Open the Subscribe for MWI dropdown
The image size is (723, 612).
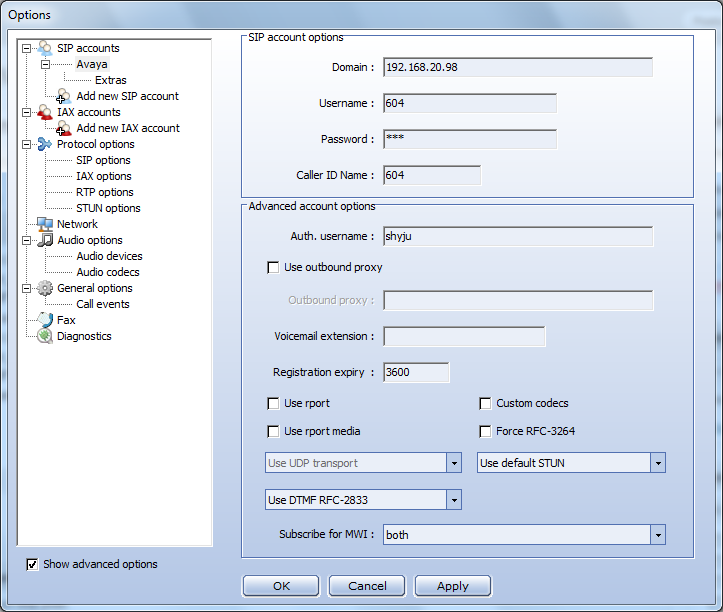[x=658, y=535]
